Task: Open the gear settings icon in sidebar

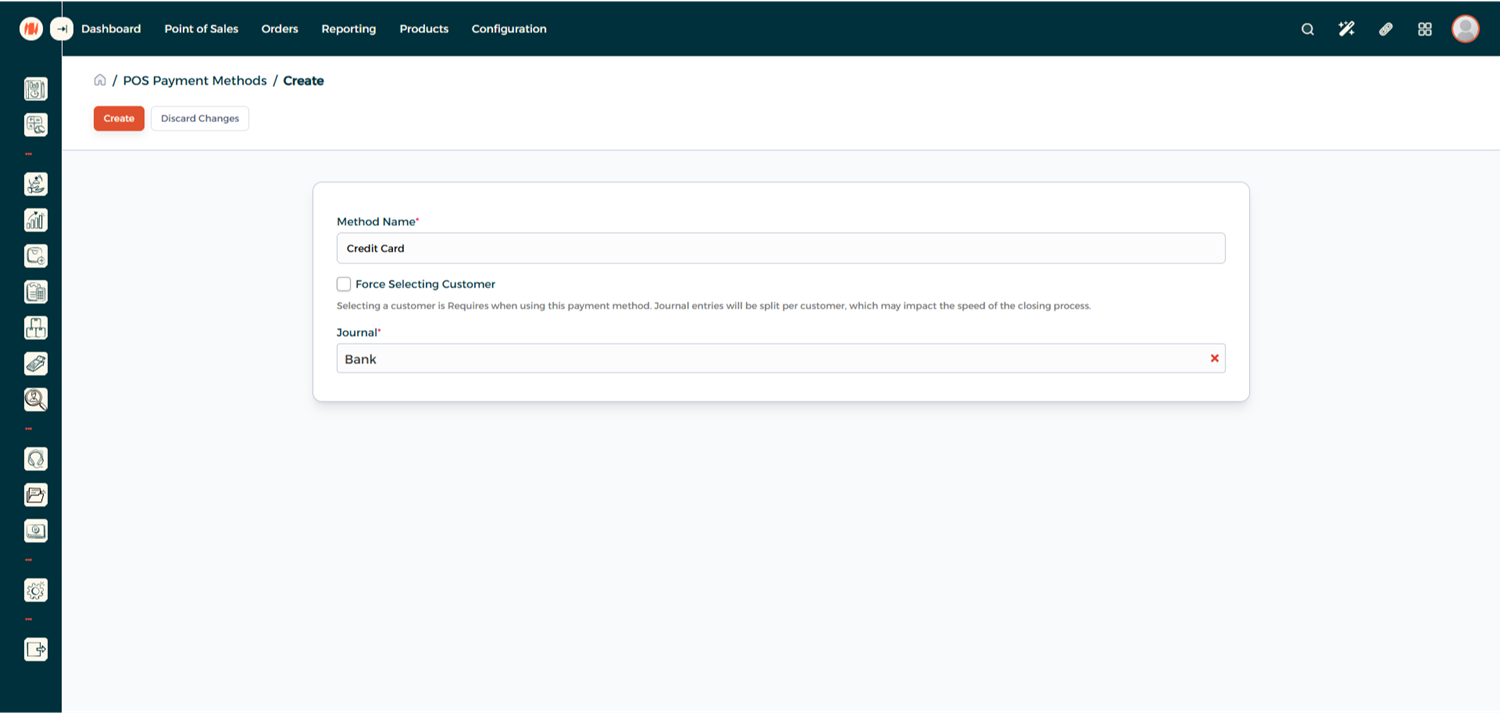Action: point(35,590)
